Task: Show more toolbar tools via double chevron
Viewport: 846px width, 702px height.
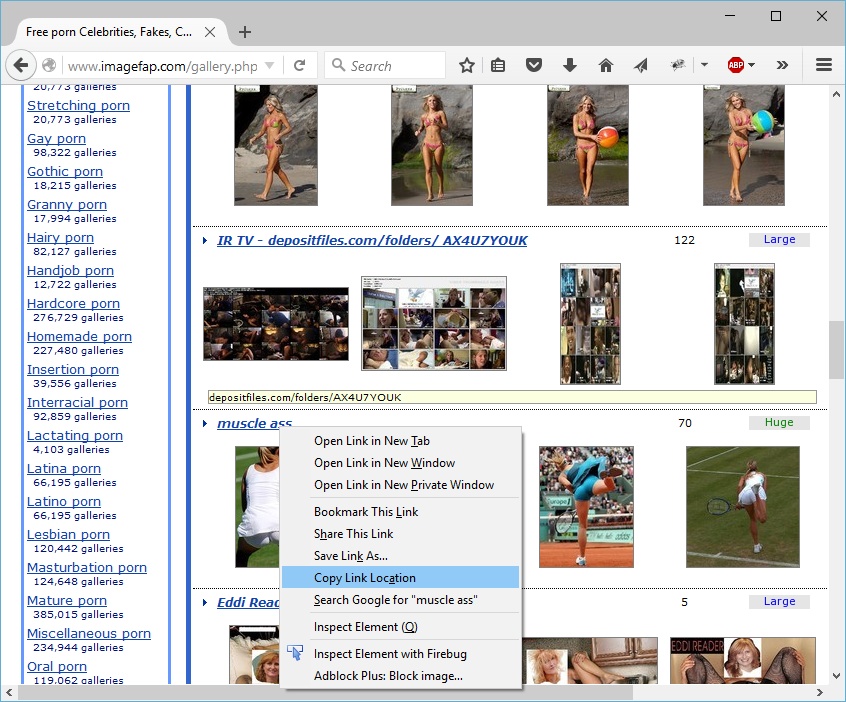Action: pyautogui.click(x=782, y=66)
